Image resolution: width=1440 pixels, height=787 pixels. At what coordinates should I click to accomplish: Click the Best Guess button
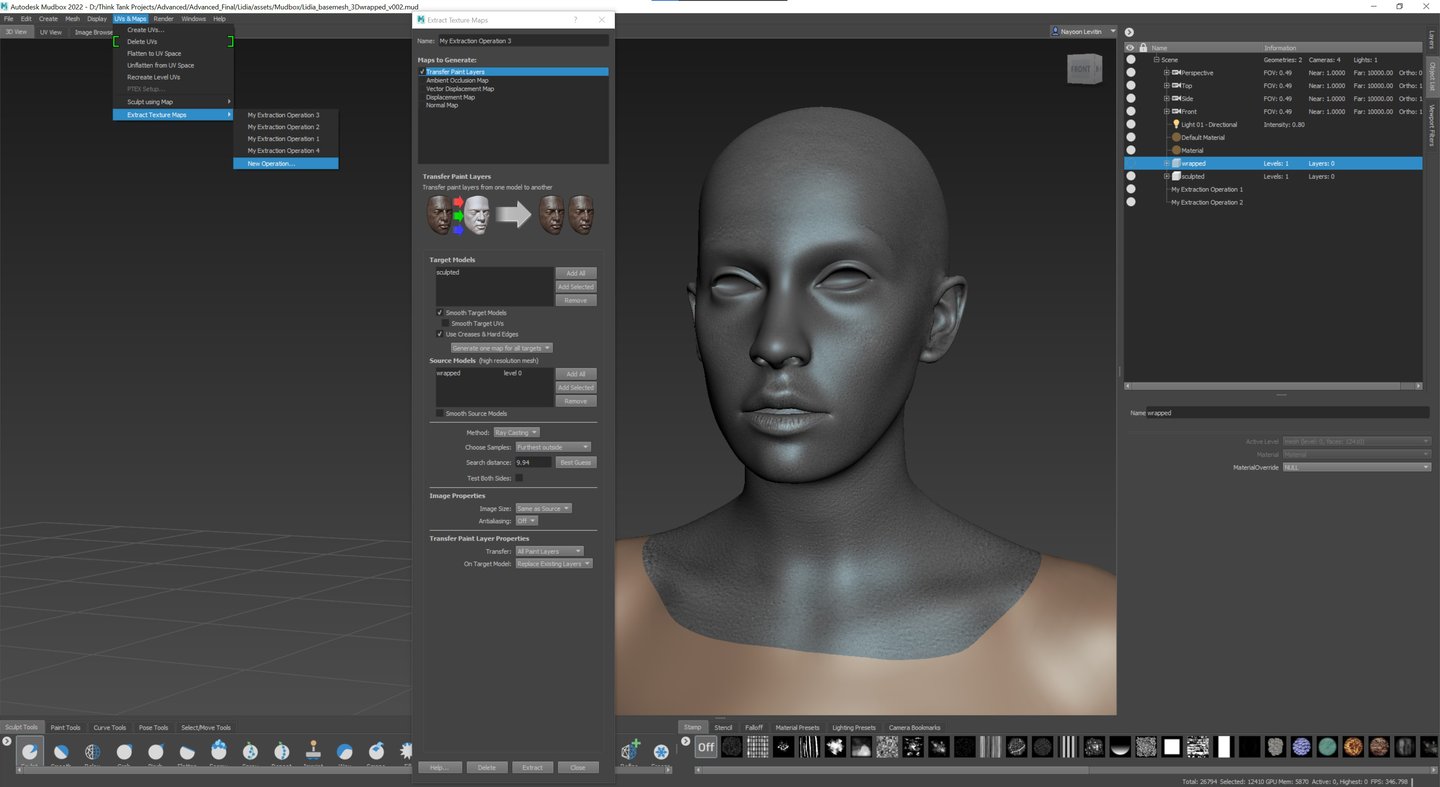tap(576, 463)
